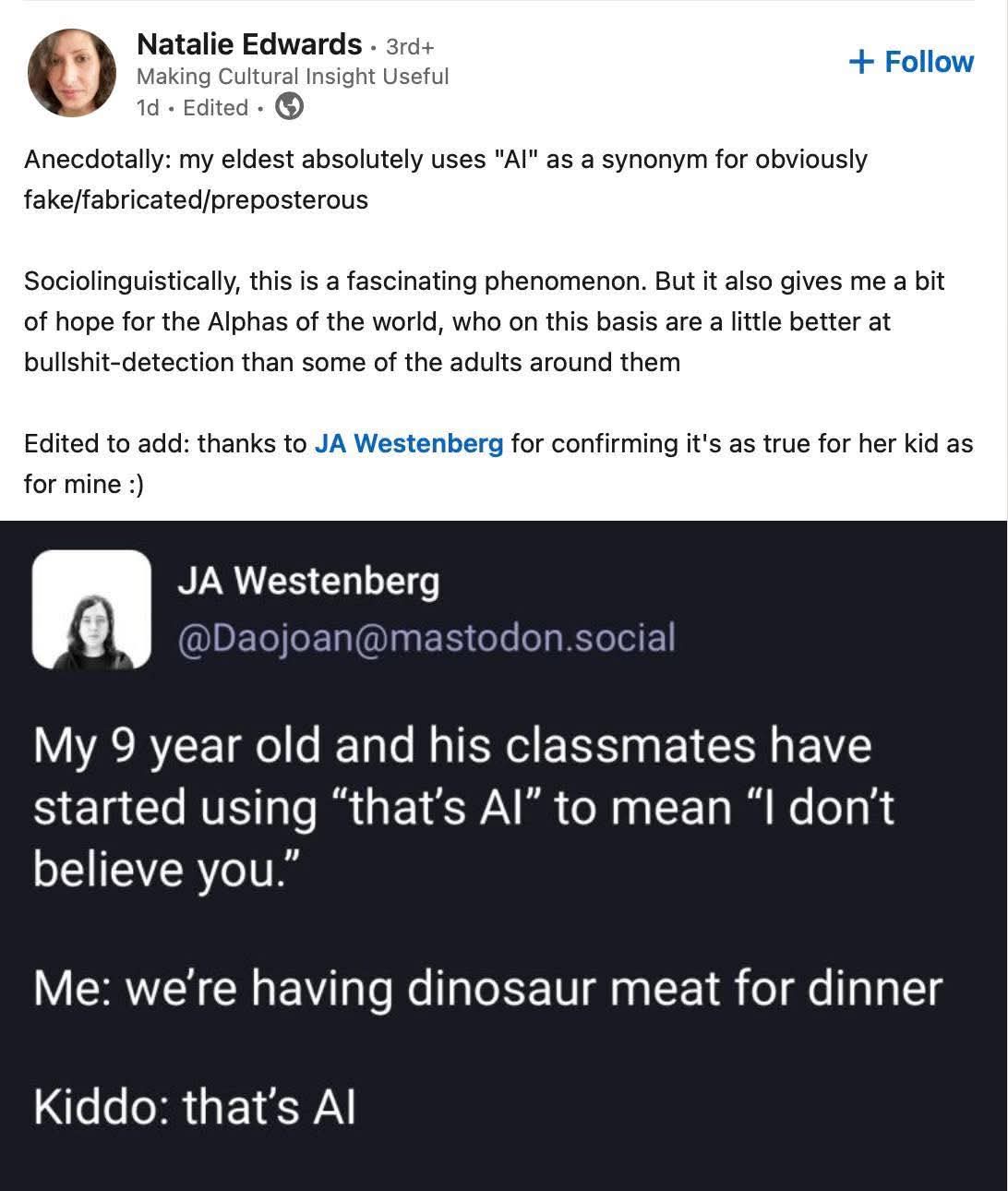1008x1191 pixels.
Task: Click the globe public visibility icon
Action: [x=290, y=107]
